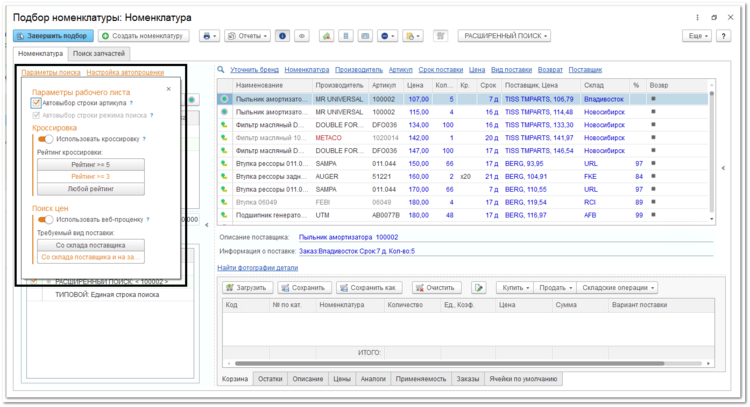Switch off Использовать веб-проценку toggle
This screenshot has width=750, height=407.
pos(45,220)
